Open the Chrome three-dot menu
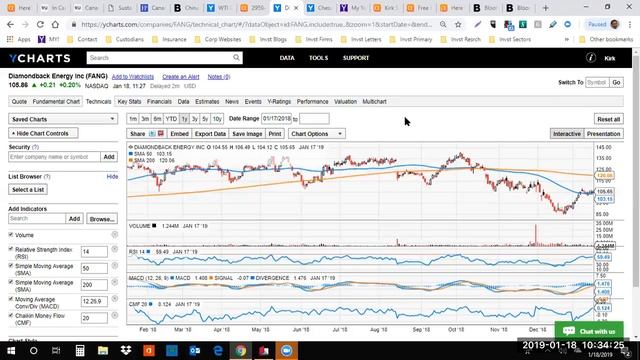This screenshot has height=360, width=640. (x=630, y=24)
